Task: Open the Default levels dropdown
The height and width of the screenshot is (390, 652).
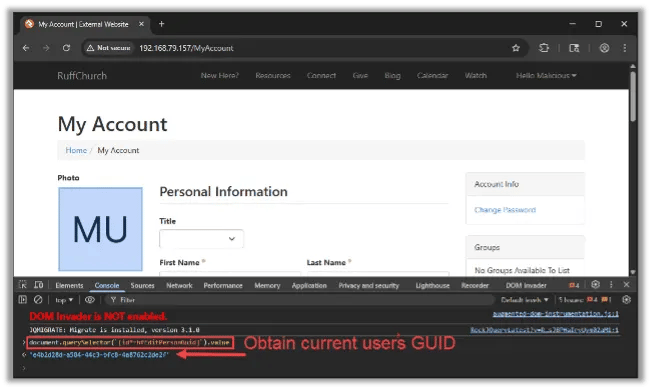Action: click(524, 300)
